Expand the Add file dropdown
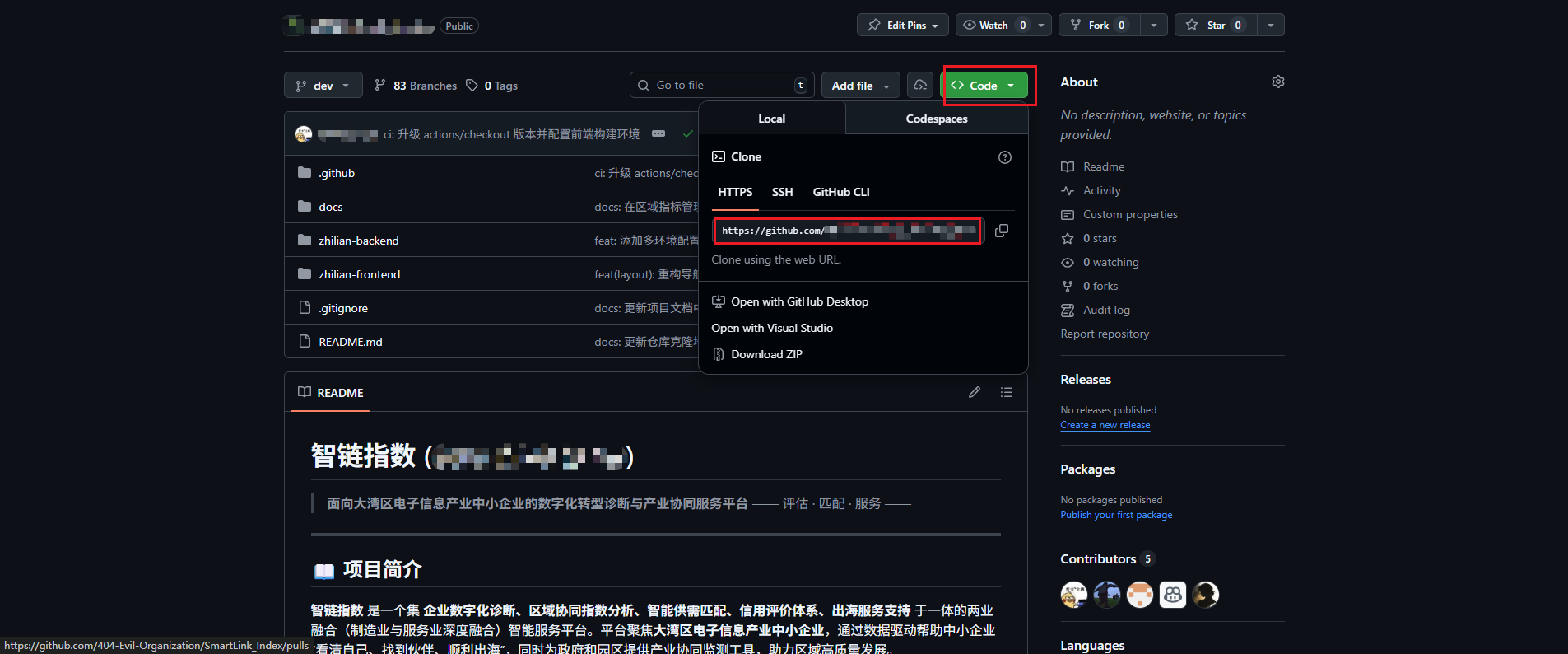Screen dimensions: 1568x654 click(x=860, y=86)
